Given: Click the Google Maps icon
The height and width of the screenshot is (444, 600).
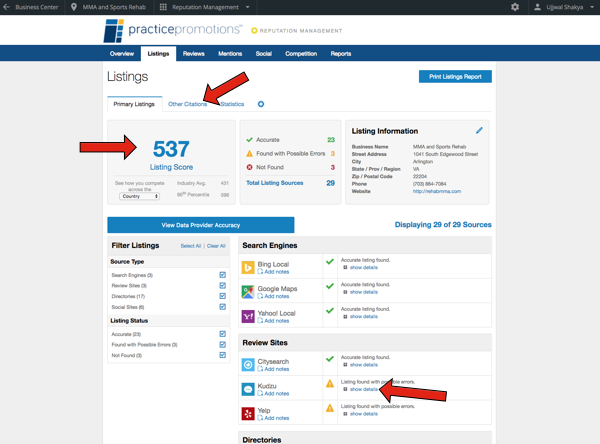Looking at the screenshot, I should point(249,292).
